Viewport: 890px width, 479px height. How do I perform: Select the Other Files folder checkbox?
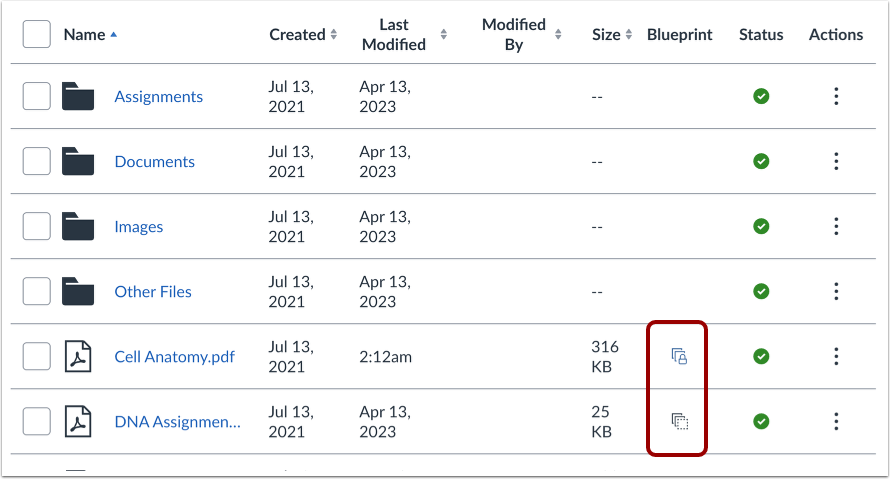[x=37, y=292]
